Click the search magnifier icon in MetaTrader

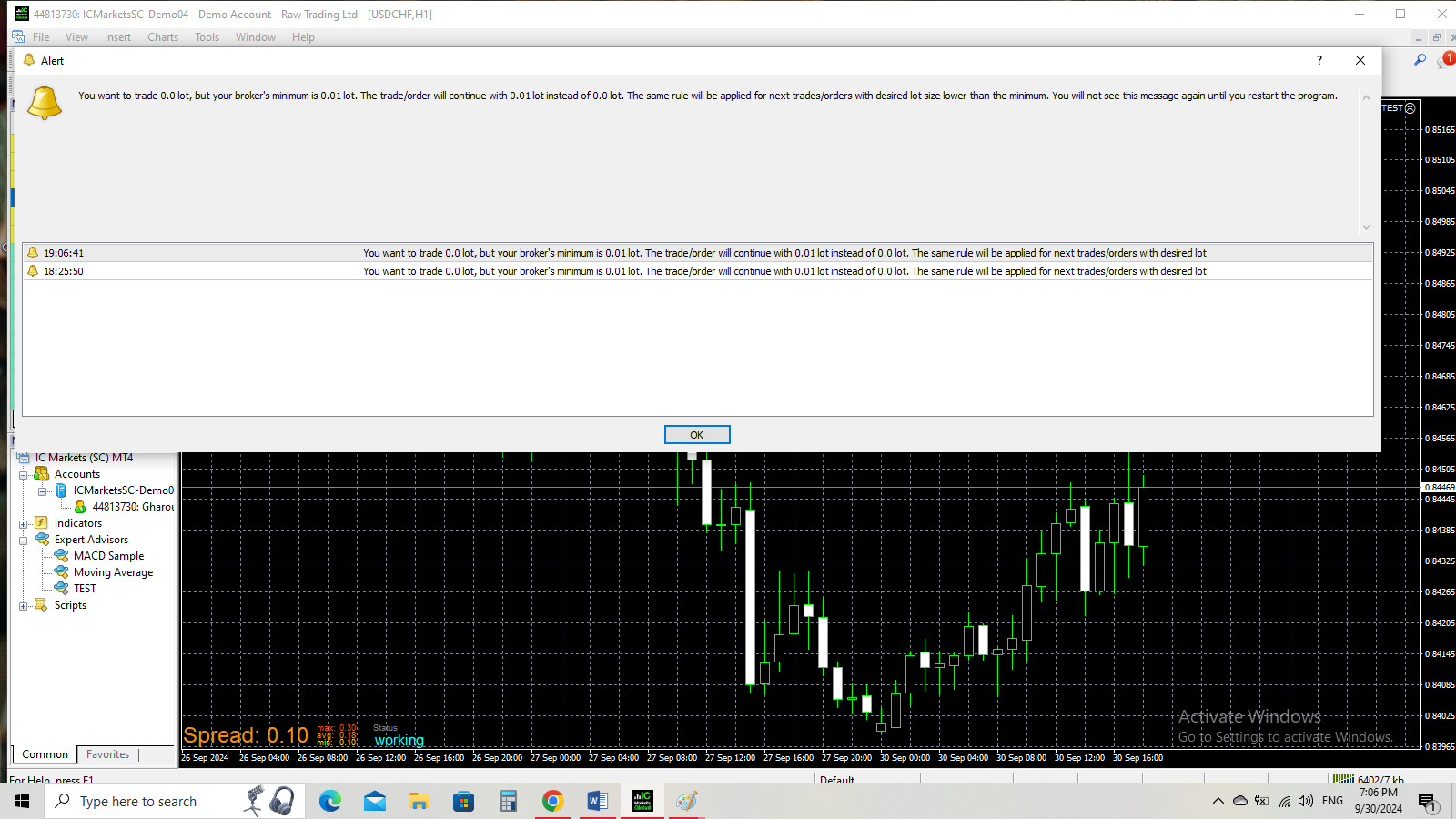point(1420,60)
